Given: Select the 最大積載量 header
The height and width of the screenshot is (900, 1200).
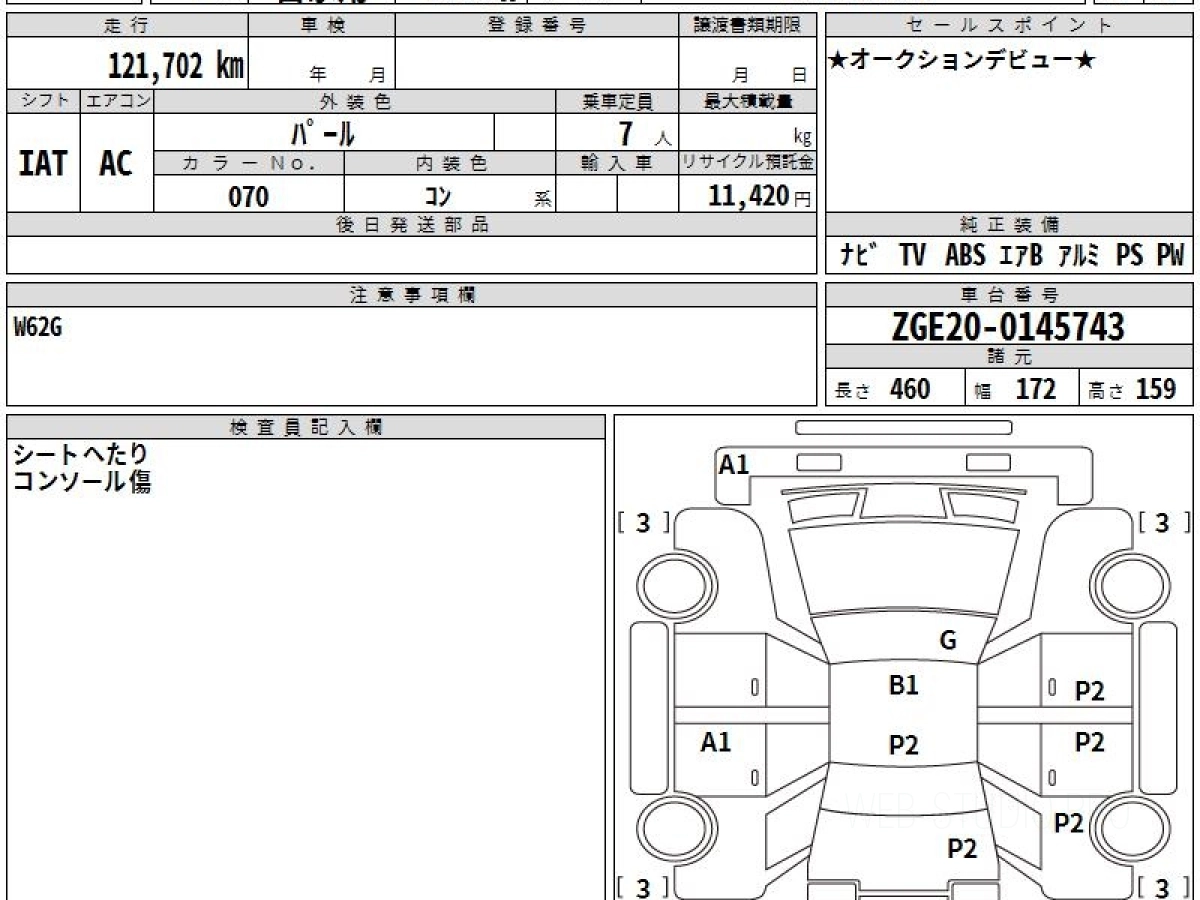Looking at the screenshot, I should point(747,101).
